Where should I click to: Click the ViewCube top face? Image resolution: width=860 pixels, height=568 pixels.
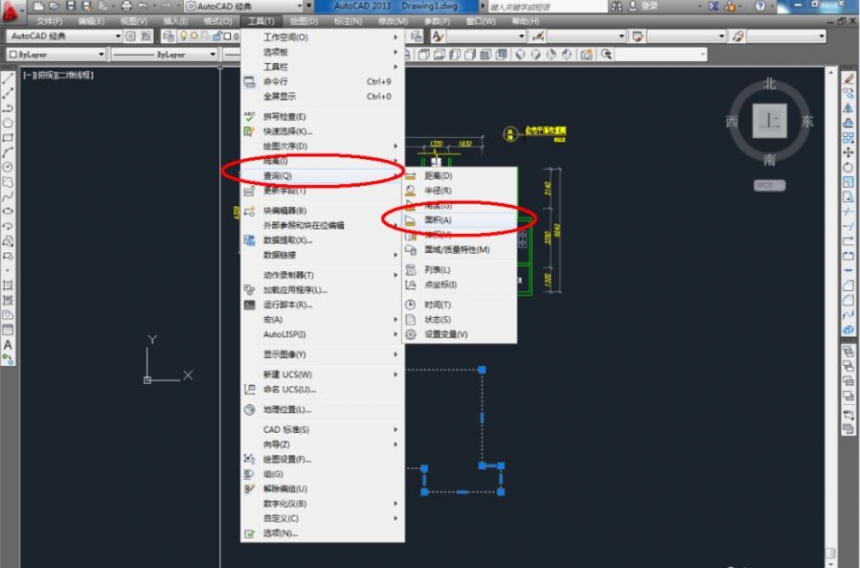(x=770, y=121)
